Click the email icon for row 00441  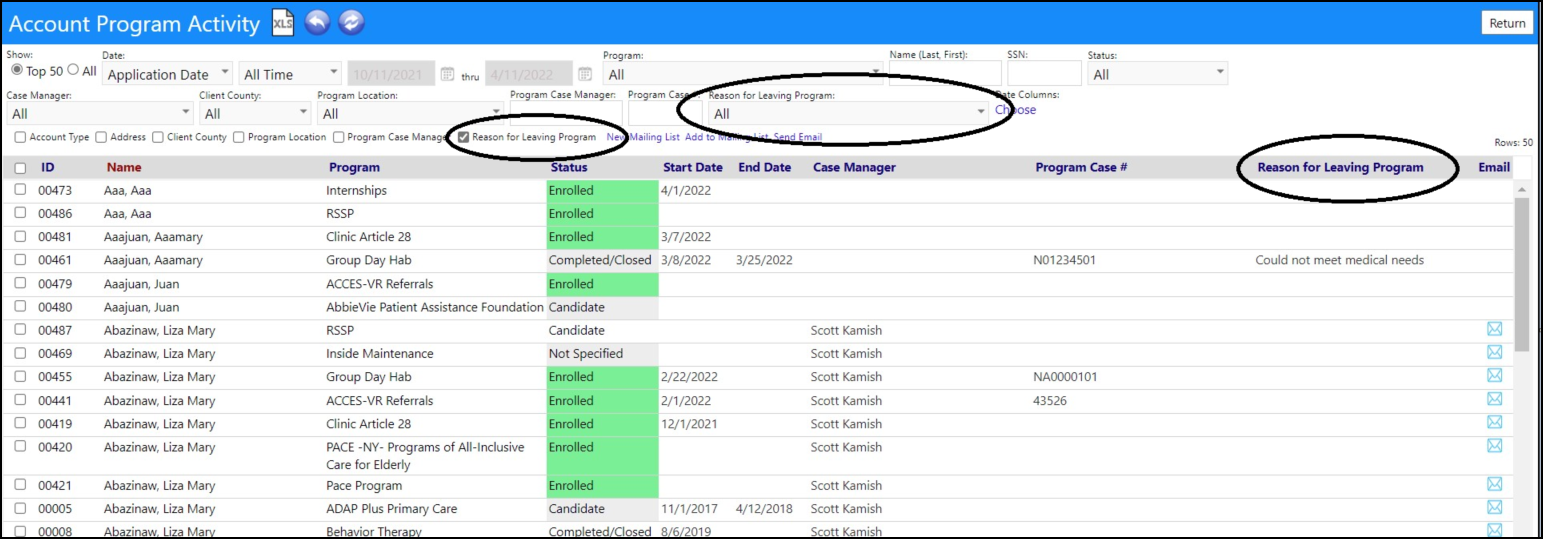(x=1495, y=400)
